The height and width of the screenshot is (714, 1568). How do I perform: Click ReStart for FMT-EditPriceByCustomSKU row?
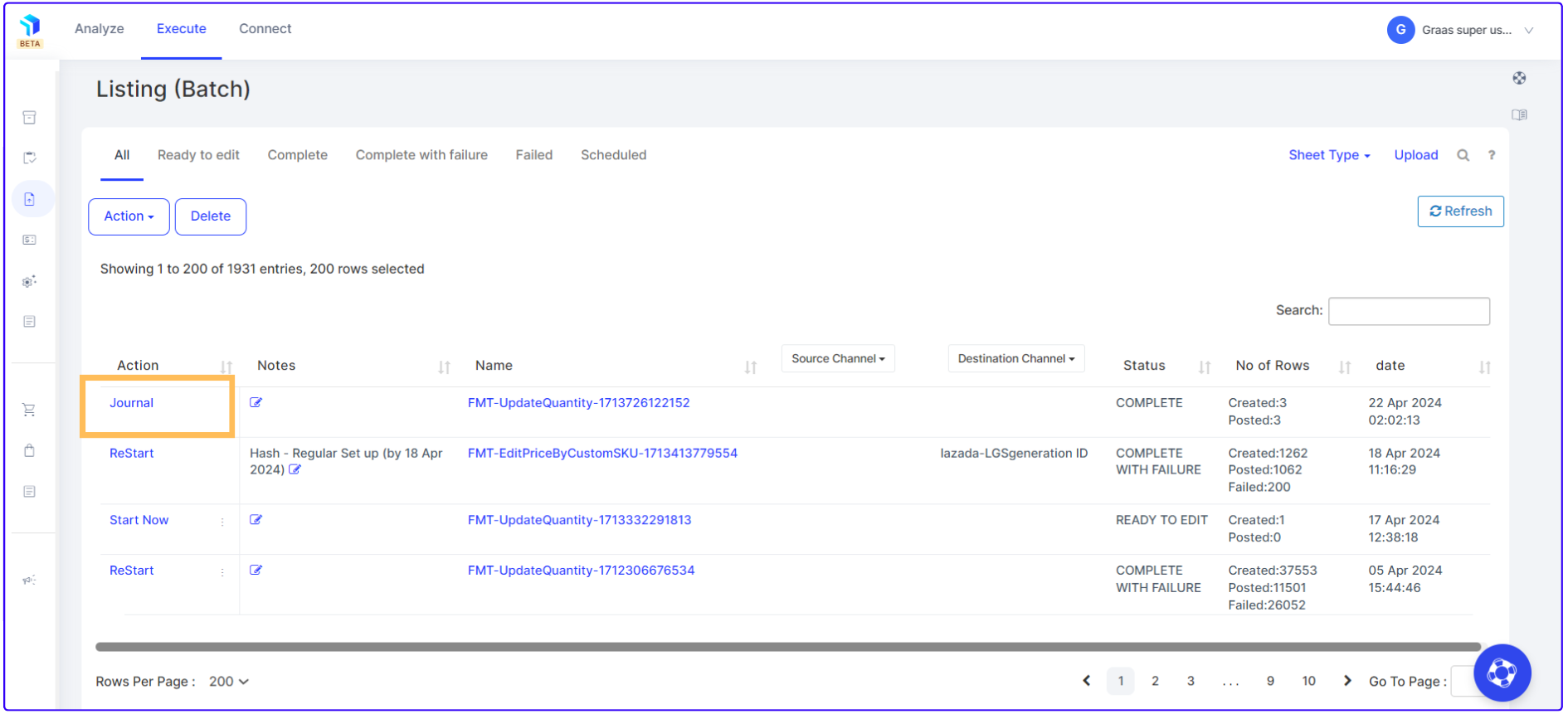[x=131, y=454]
